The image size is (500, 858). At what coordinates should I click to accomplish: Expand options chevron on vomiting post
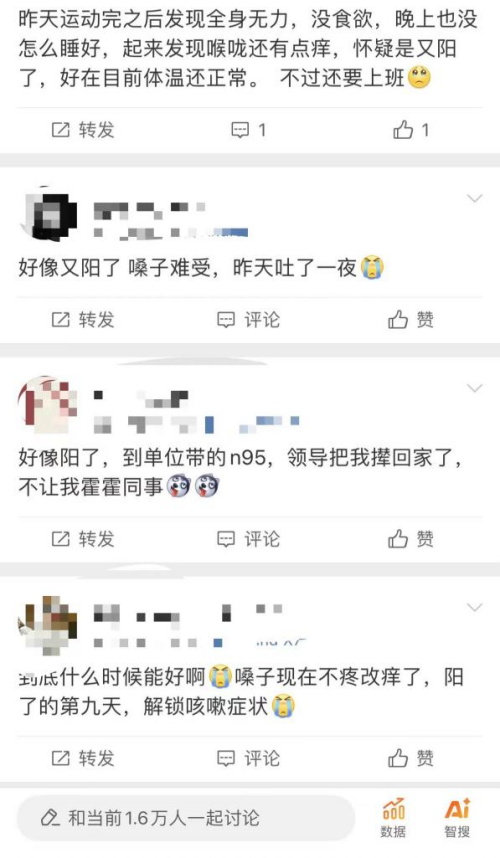click(x=475, y=198)
